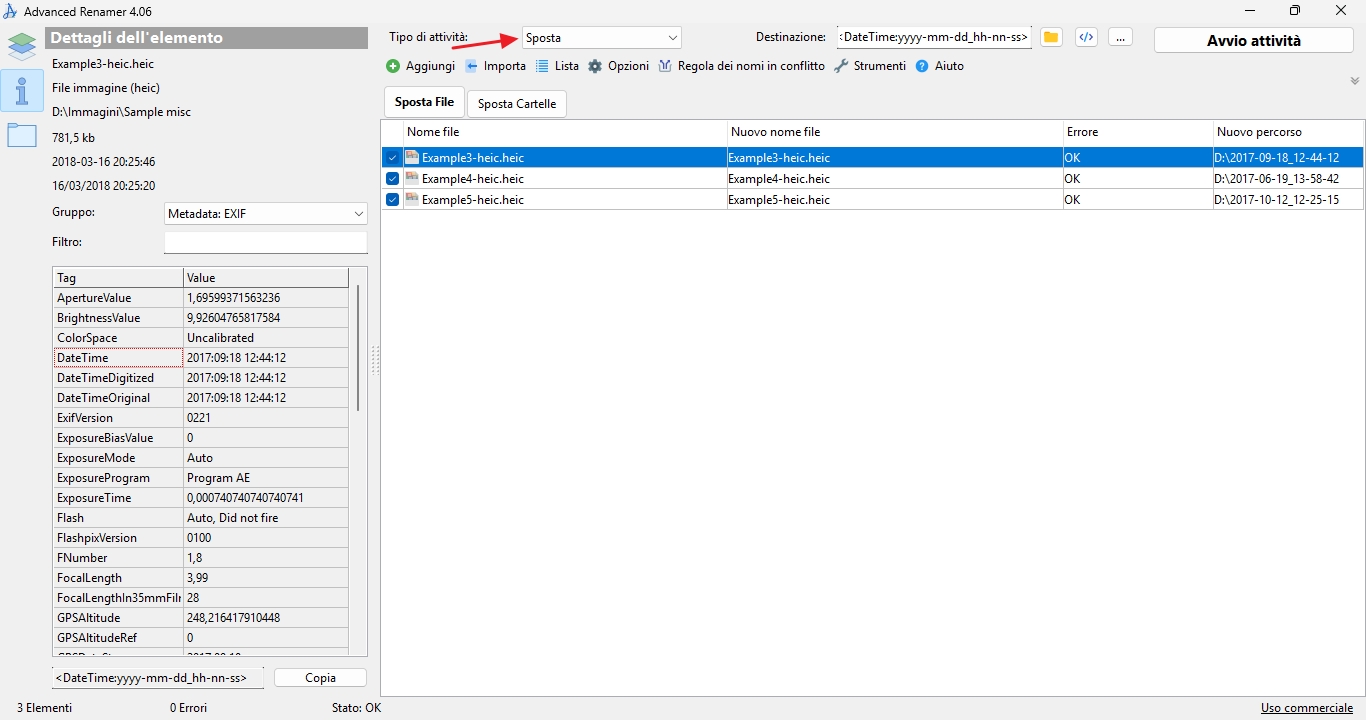Select the FNumber tag row
Screen dimensions: 1366x720
[201, 558]
